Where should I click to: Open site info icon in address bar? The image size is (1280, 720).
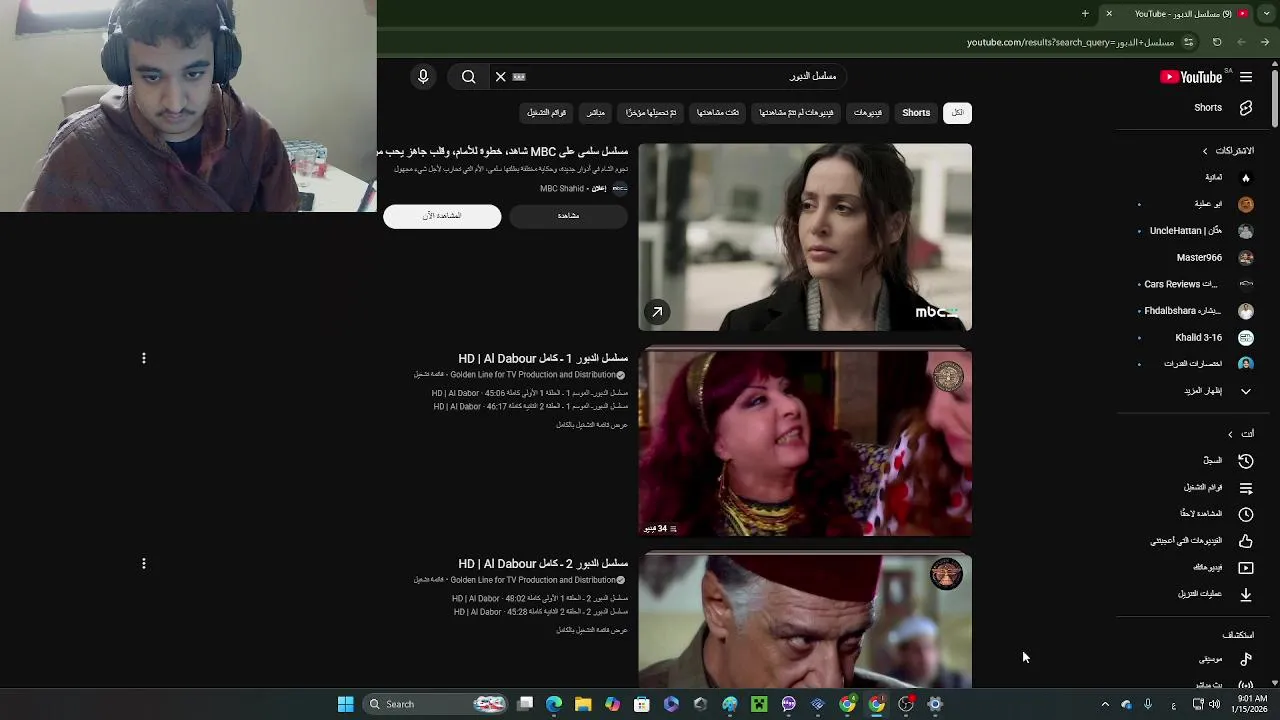coord(1188,42)
